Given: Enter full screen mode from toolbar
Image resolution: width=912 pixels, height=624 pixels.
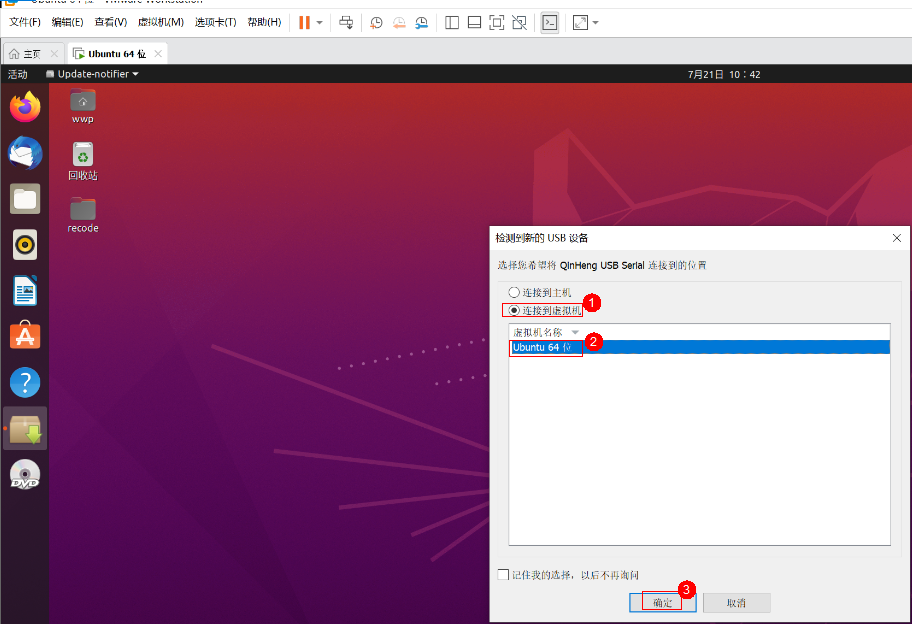Looking at the screenshot, I should pos(581,22).
